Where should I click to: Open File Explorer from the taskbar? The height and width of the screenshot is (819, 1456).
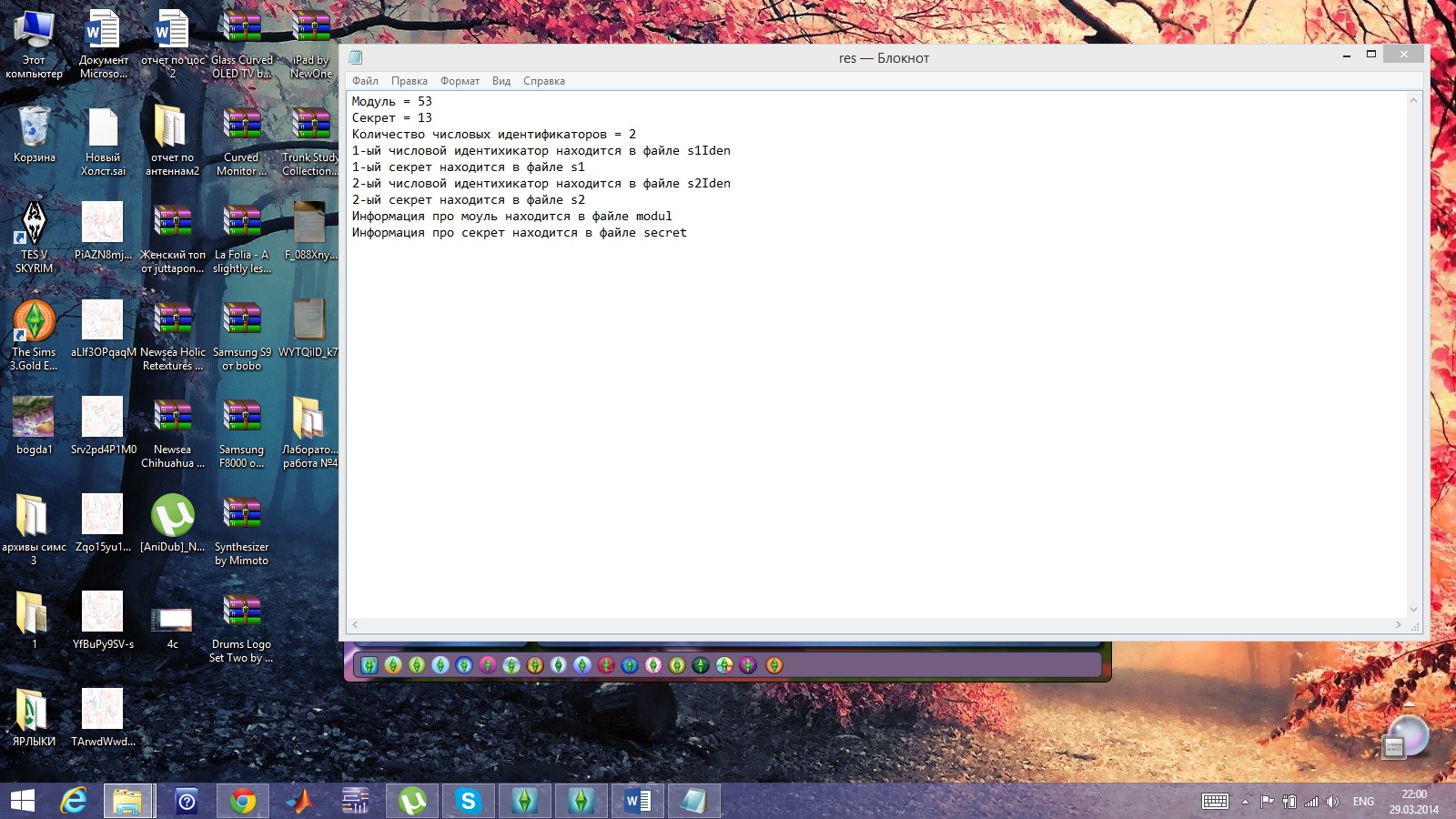point(127,801)
